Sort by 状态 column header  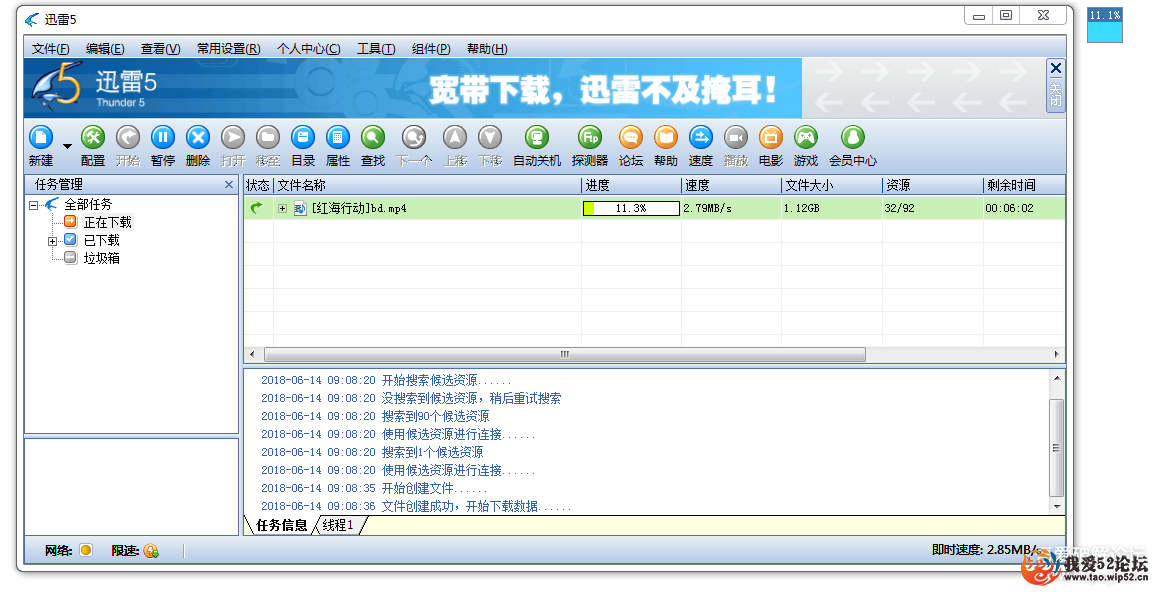[258, 185]
